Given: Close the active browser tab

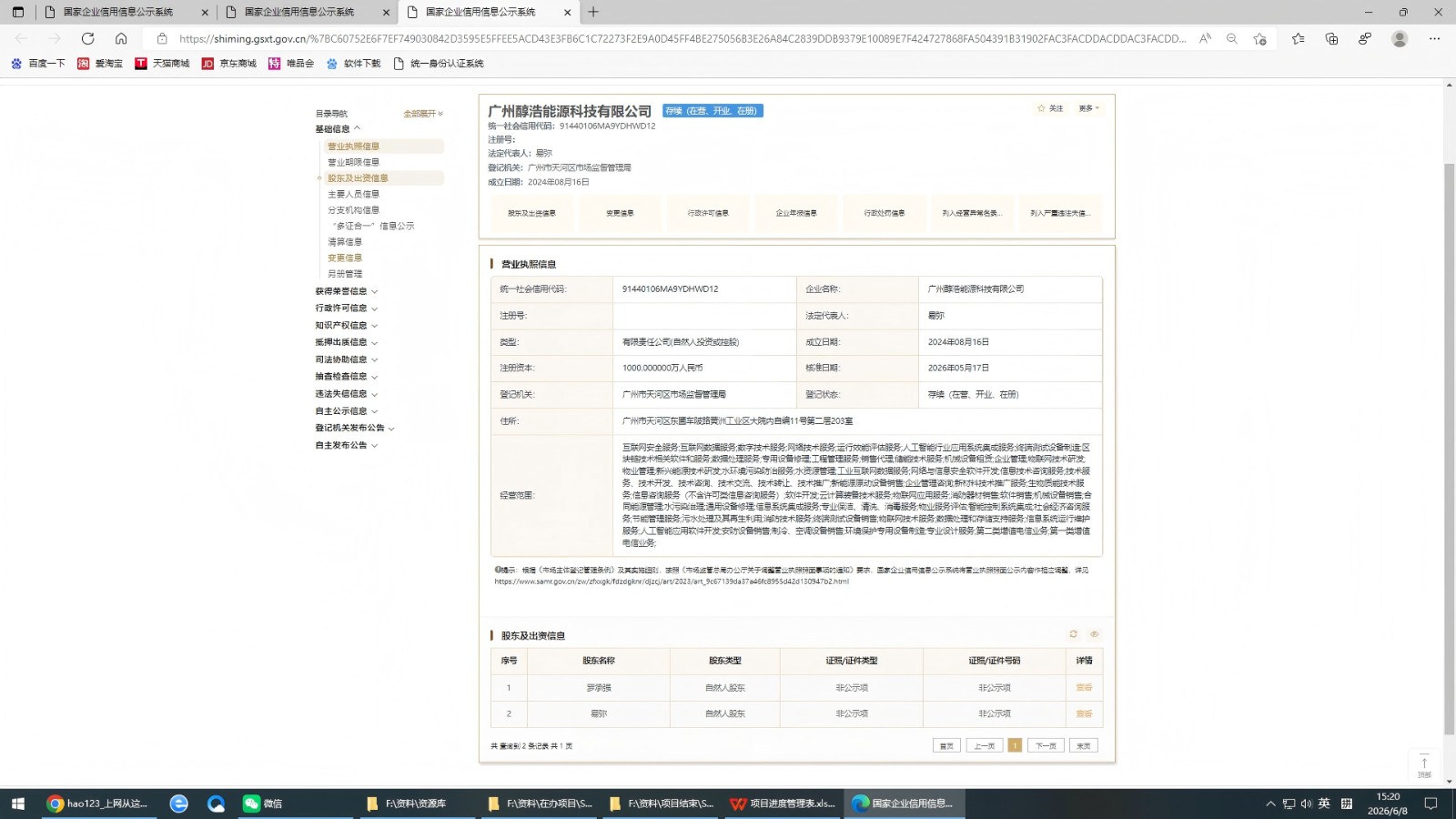Looking at the screenshot, I should point(568,12).
